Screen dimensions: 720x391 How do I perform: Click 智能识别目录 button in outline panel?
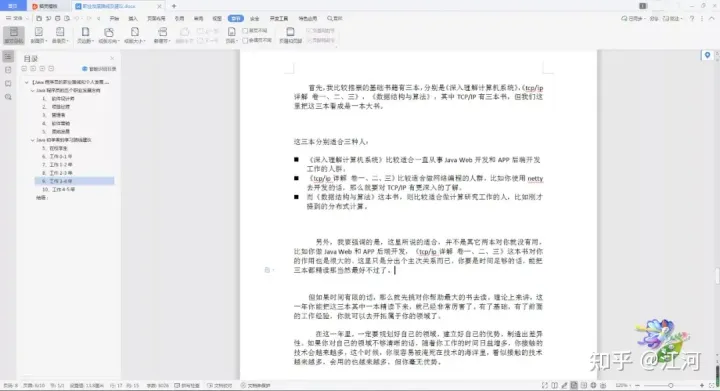click(x=99, y=69)
